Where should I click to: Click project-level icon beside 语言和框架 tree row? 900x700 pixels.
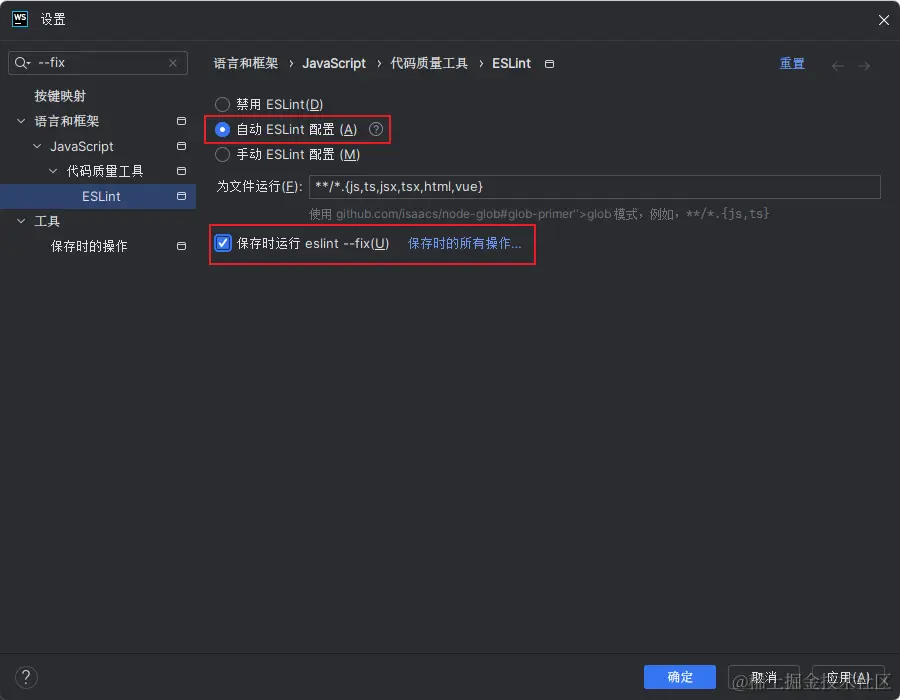click(181, 121)
